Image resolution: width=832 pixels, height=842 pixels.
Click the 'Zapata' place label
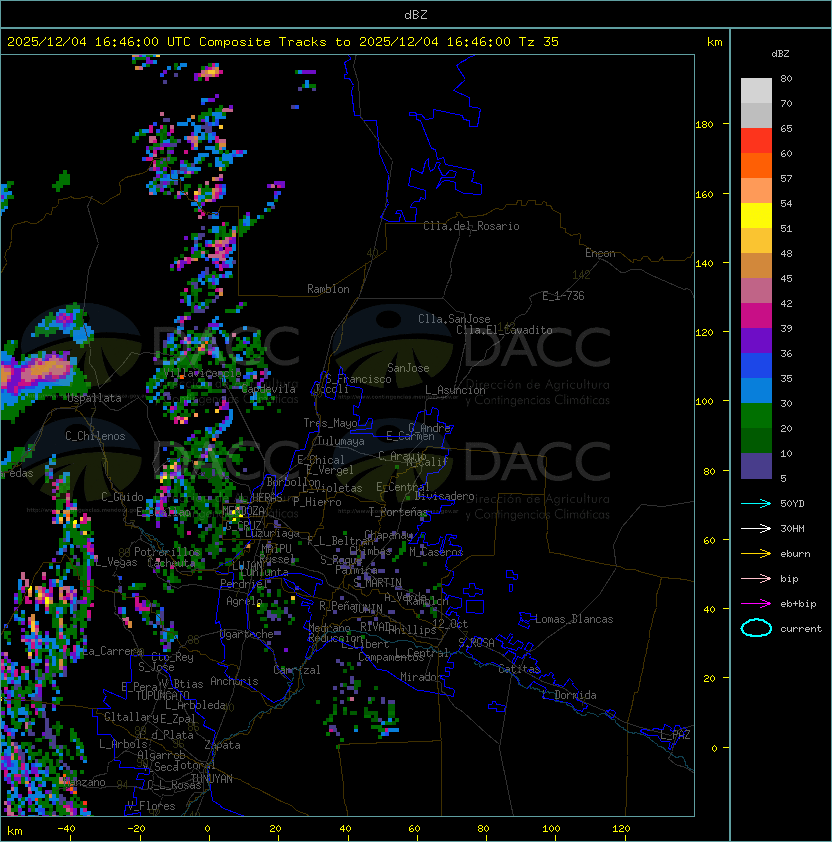tap(222, 745)
